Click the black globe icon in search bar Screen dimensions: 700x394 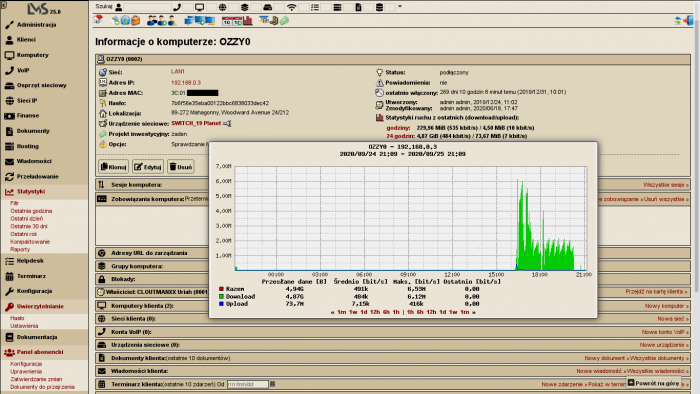pos(222,7)
